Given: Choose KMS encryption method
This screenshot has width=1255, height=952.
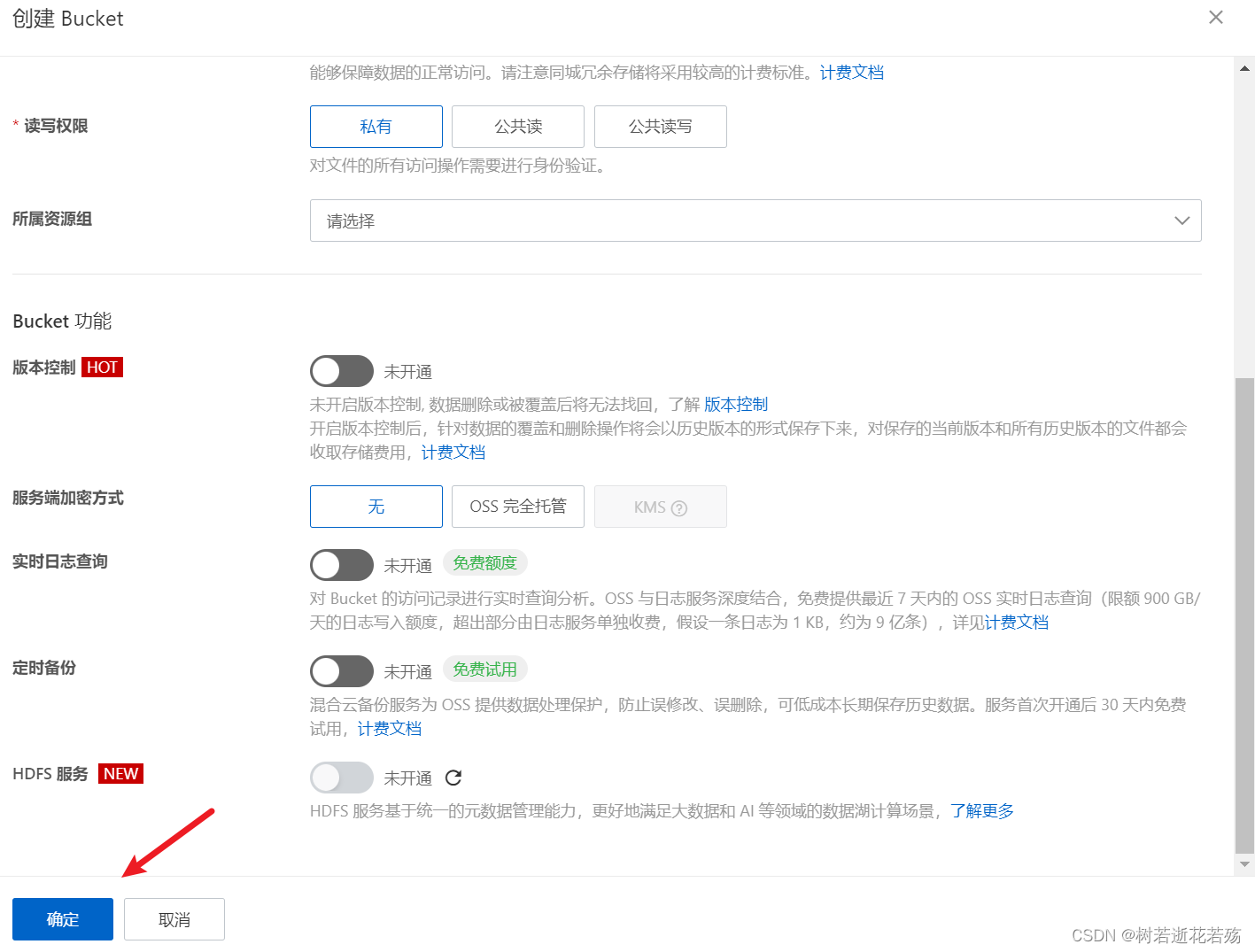Looking at the screenshot, I should pyautogui.click(x=660, y=507).
